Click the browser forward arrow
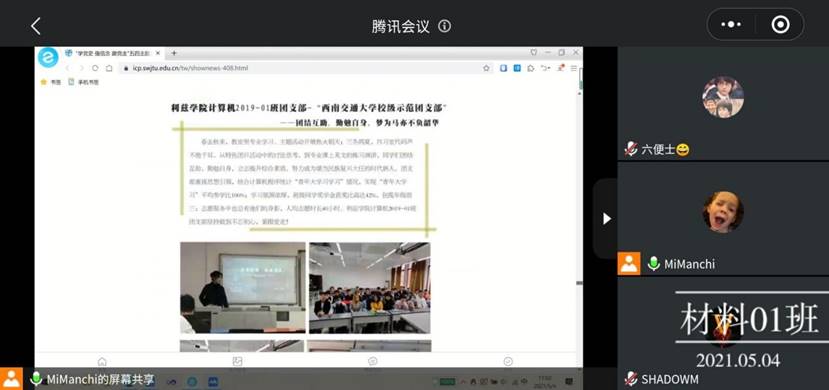Image resolution: width=829 pixels, height=390 pixels. [81, 68]
